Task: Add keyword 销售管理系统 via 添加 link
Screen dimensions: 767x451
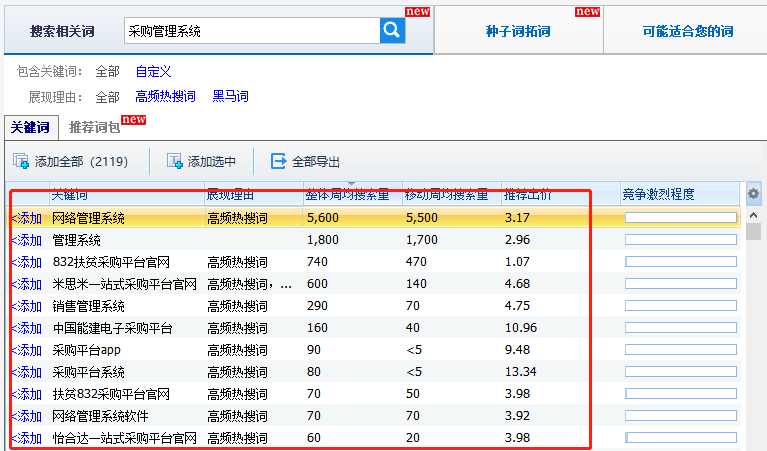Action: [x=27, y=306]
